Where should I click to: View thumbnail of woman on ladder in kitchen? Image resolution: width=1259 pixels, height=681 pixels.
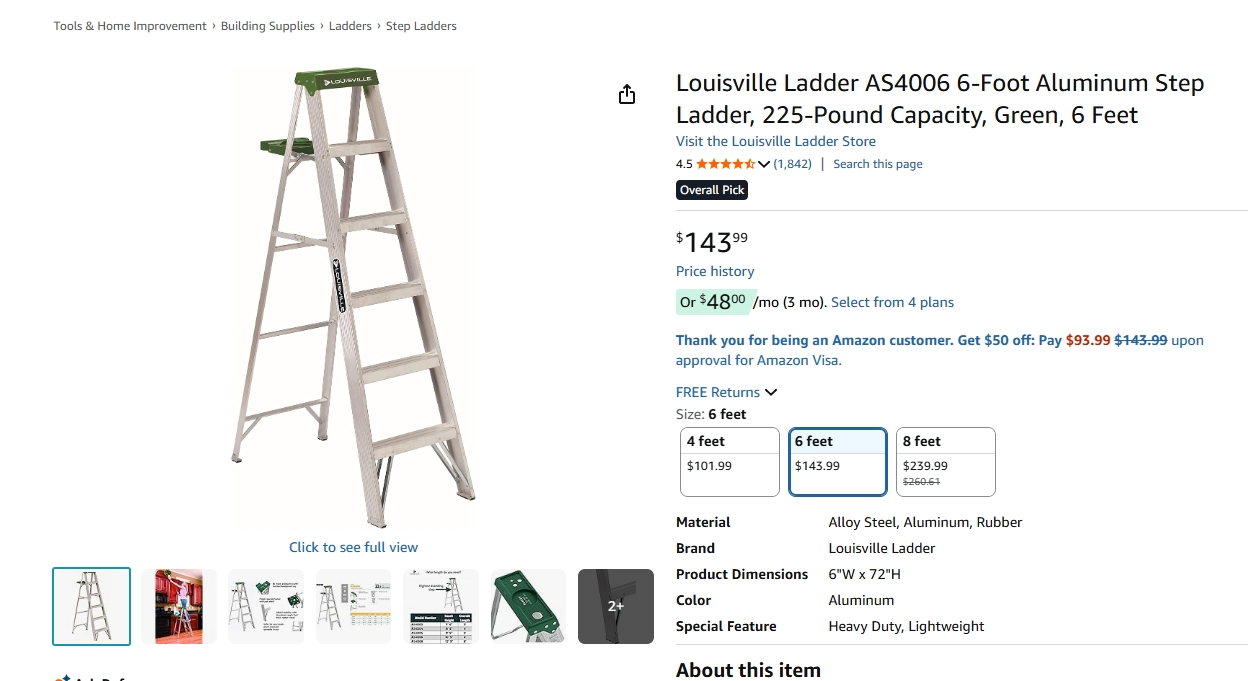point(179,606)
